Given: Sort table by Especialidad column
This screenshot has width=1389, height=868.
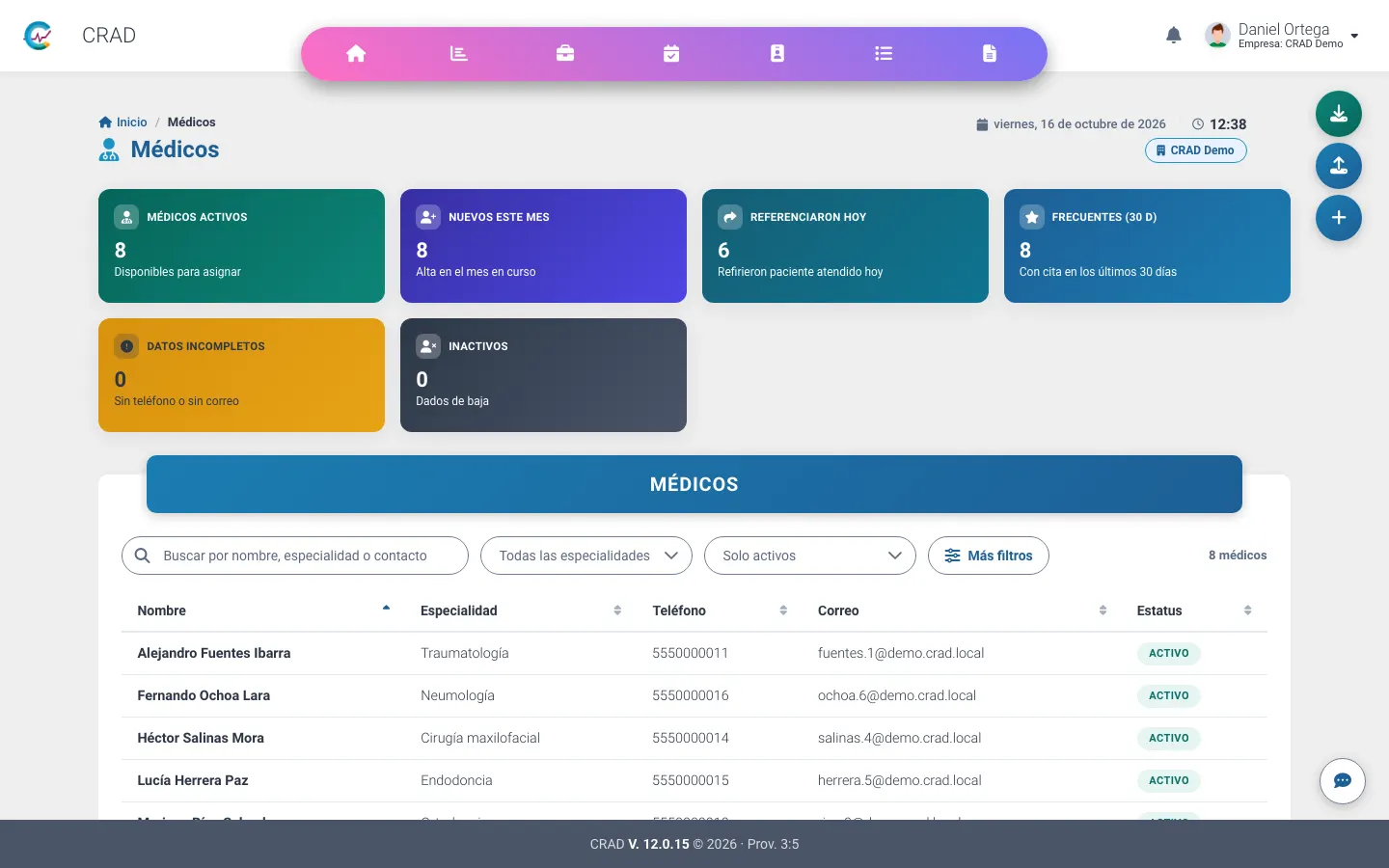Looking at the screenshot, I should [521, 610].
